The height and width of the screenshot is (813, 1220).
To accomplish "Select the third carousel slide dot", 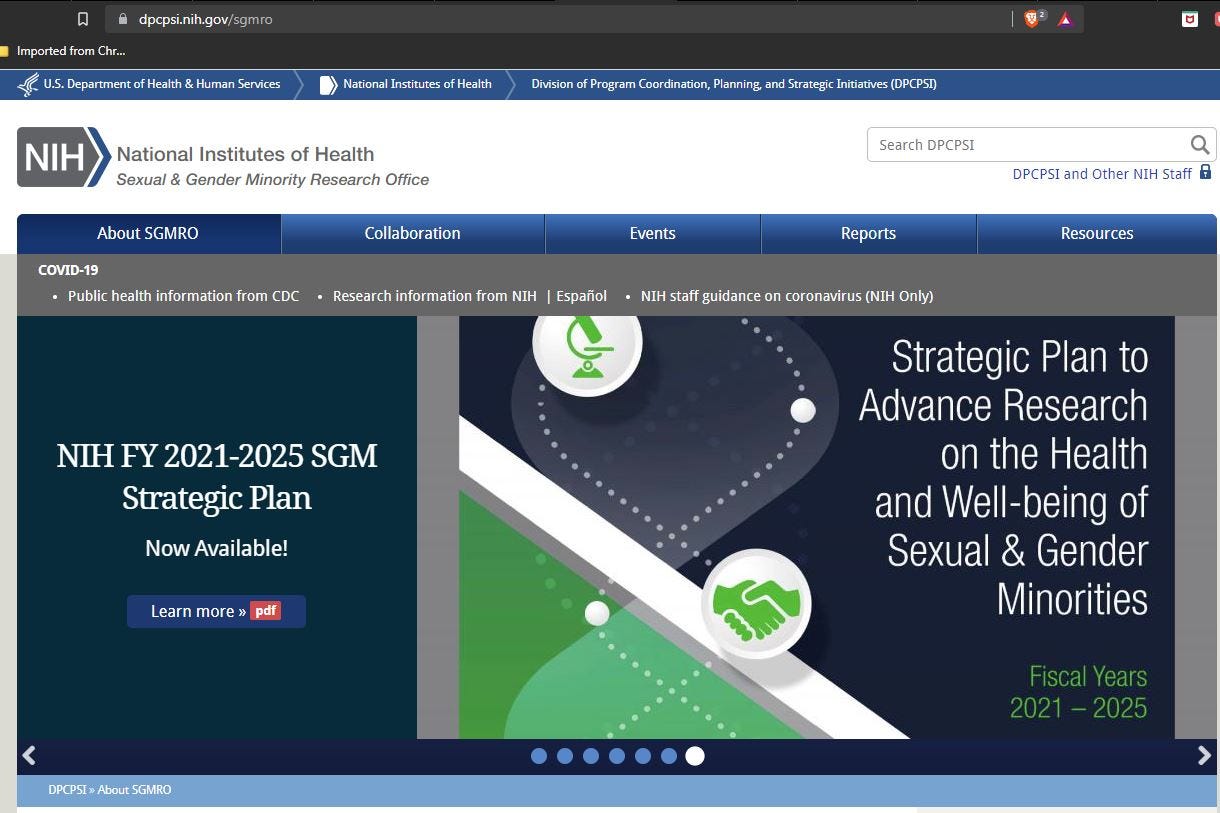I will tap(591, 756).
